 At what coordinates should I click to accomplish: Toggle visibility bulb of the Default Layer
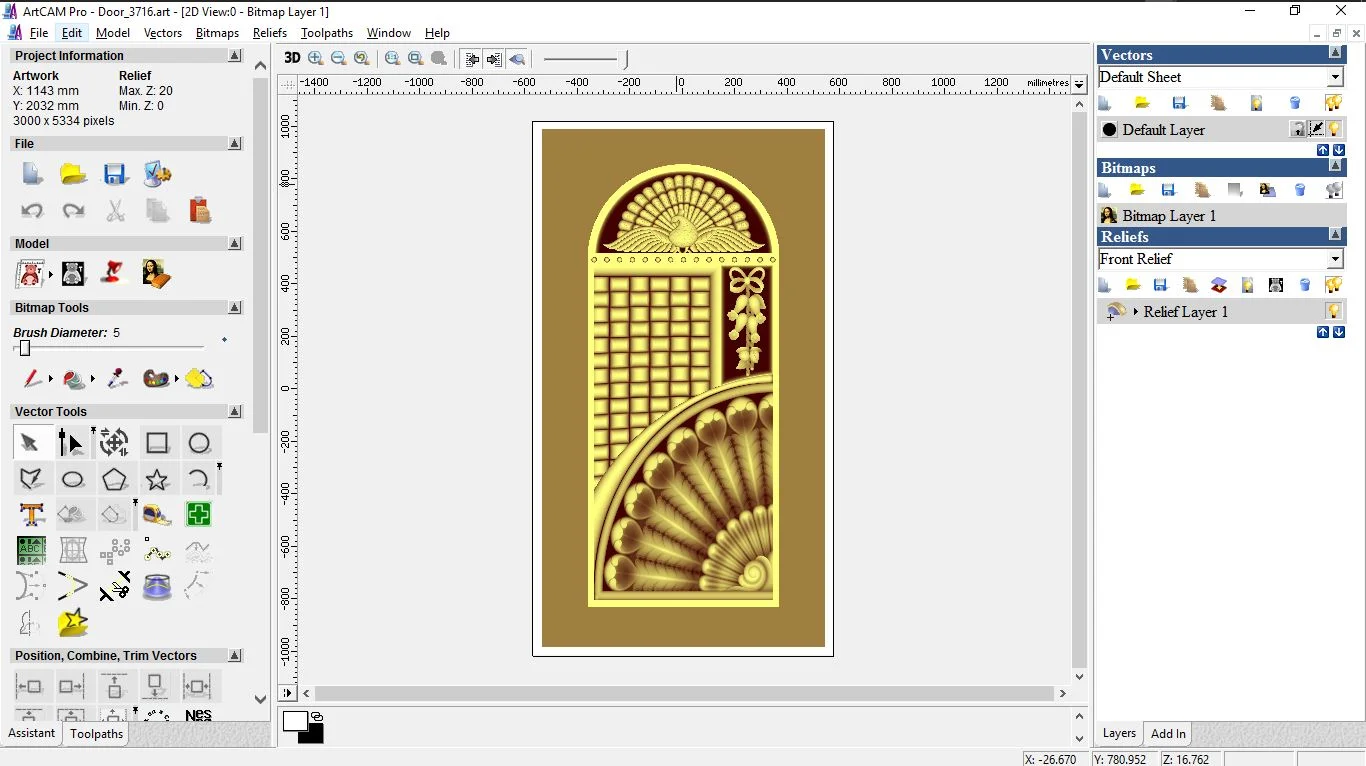(1334, 129)
